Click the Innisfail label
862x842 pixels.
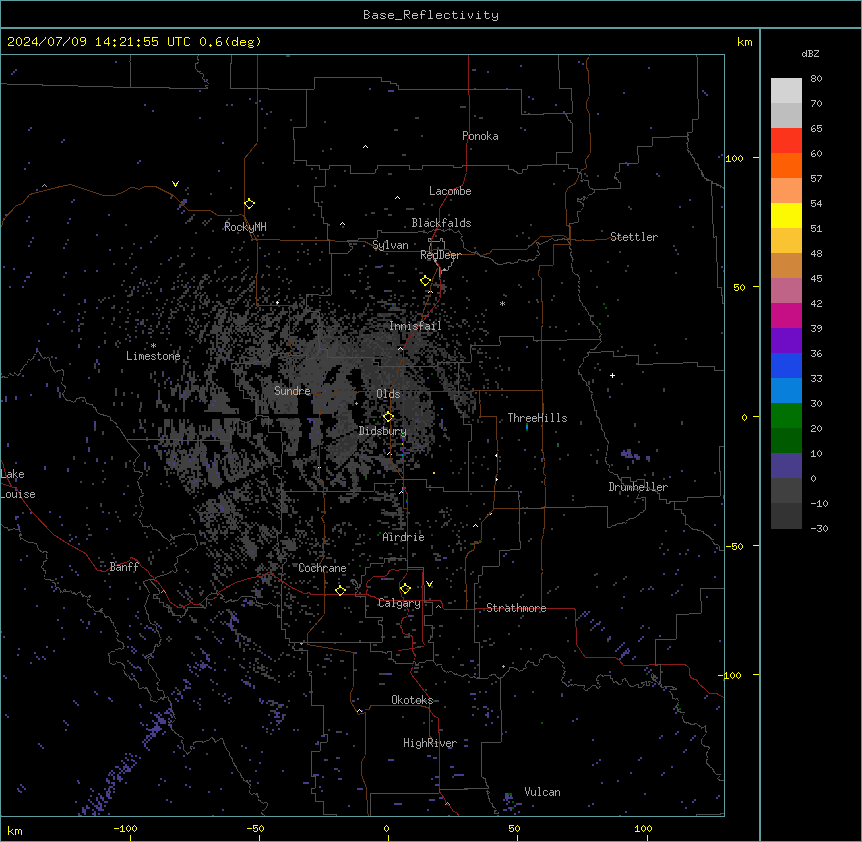415,326
